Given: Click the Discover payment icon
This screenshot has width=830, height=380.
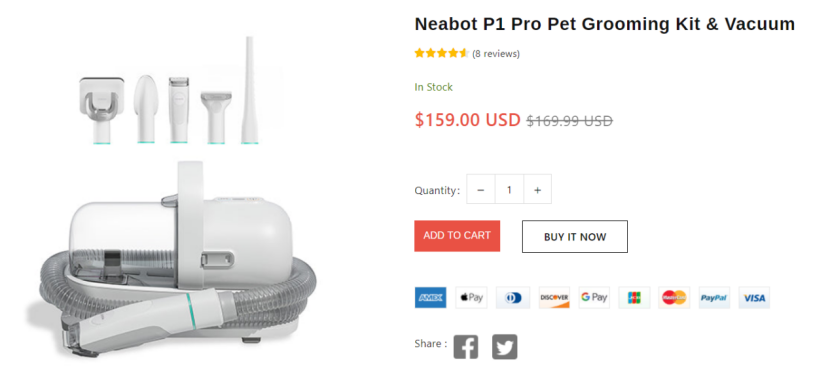Looking at the screenshot, I should 554,297.
